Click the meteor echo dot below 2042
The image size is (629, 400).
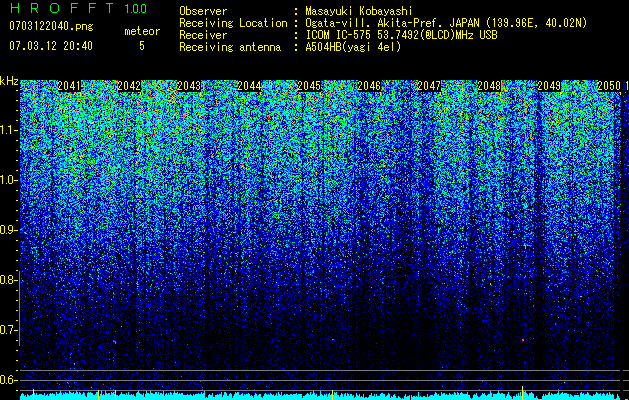click(x=114, y=342)
